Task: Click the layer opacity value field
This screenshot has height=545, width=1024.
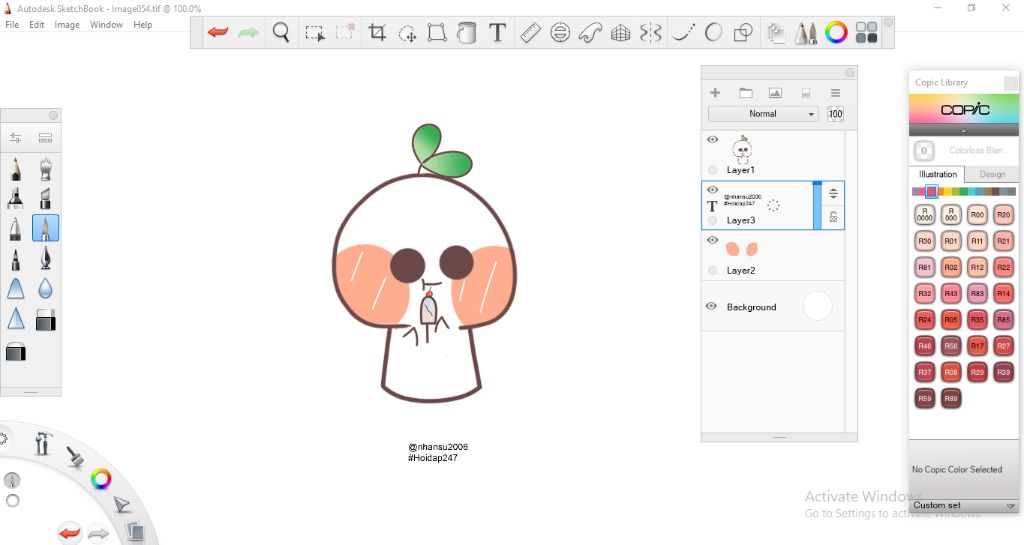Action: pyautogui.click(x=835, y=114)
